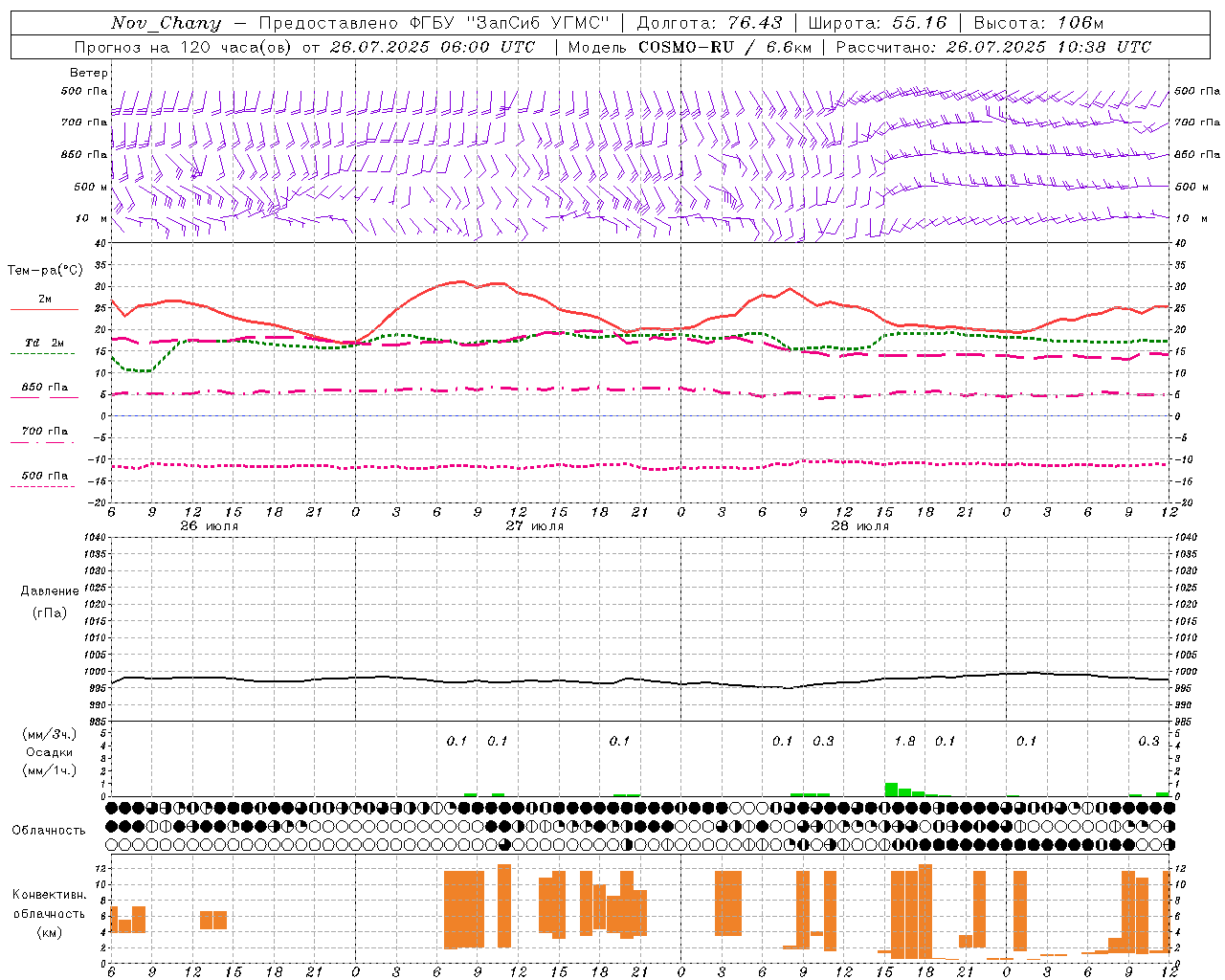Click the Тем-ра(°C) temperature label
This screenshot has height=980, width=1225.
(x=45, y=271)
